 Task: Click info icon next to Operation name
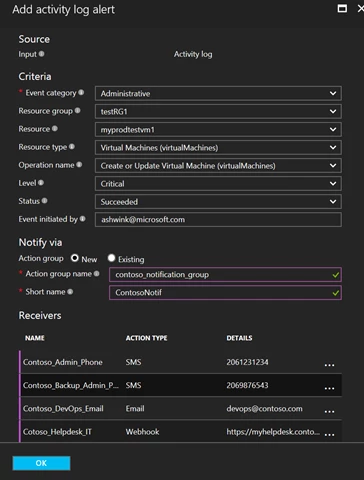79,165
